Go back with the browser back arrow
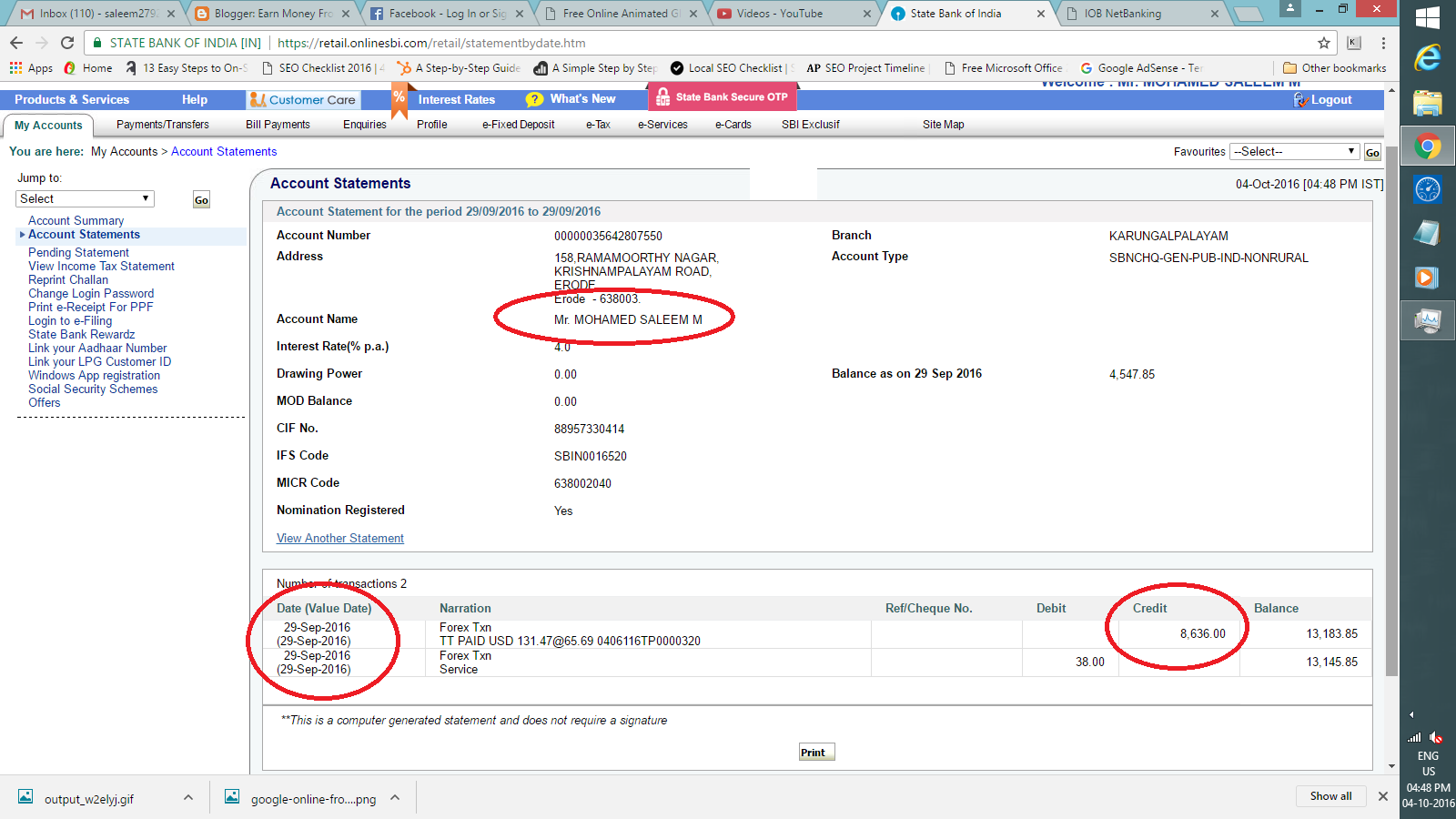1456x819 pixels. click(16, 43)
